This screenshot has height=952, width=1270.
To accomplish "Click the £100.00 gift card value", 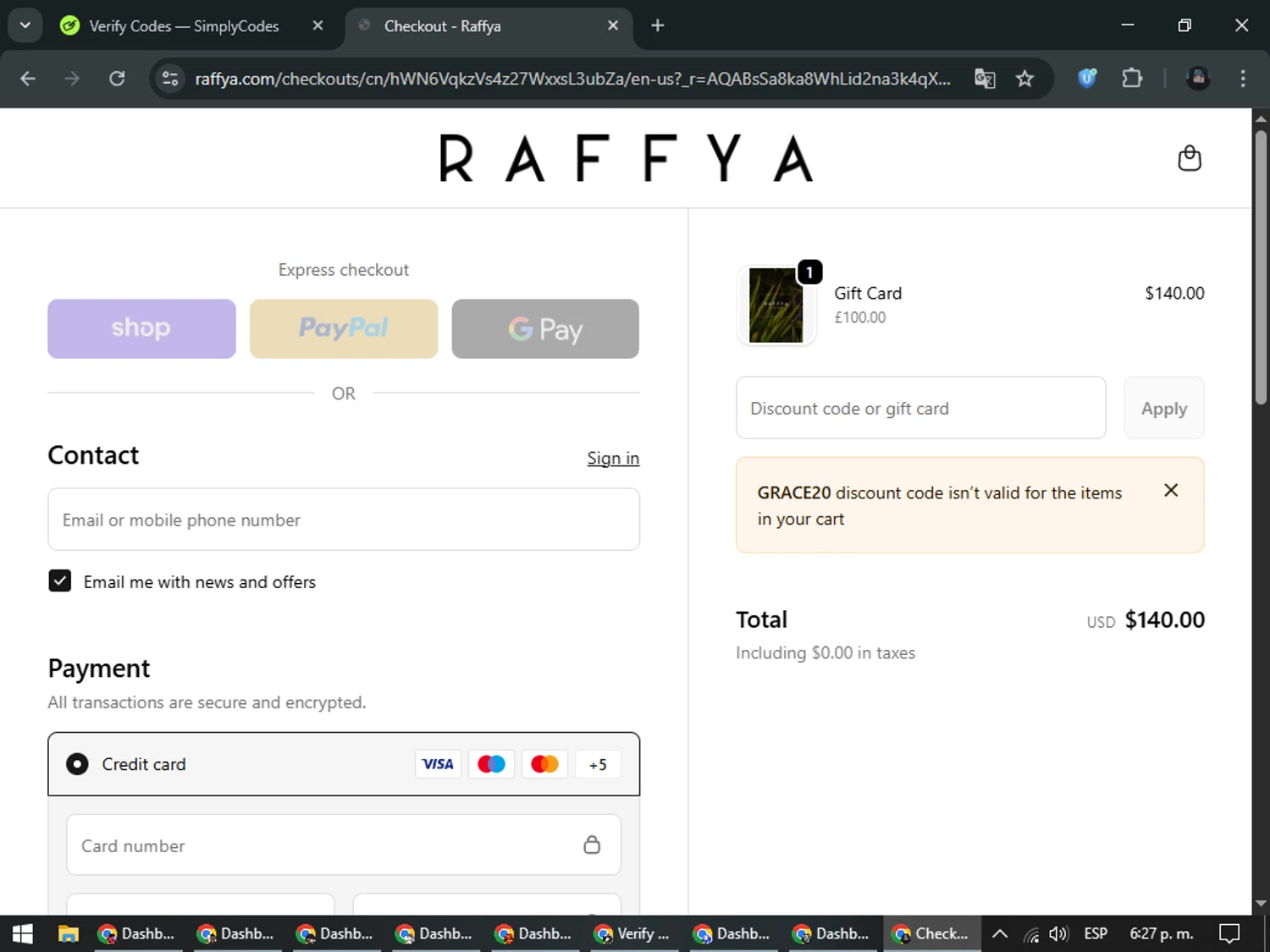I will point(860,317).
